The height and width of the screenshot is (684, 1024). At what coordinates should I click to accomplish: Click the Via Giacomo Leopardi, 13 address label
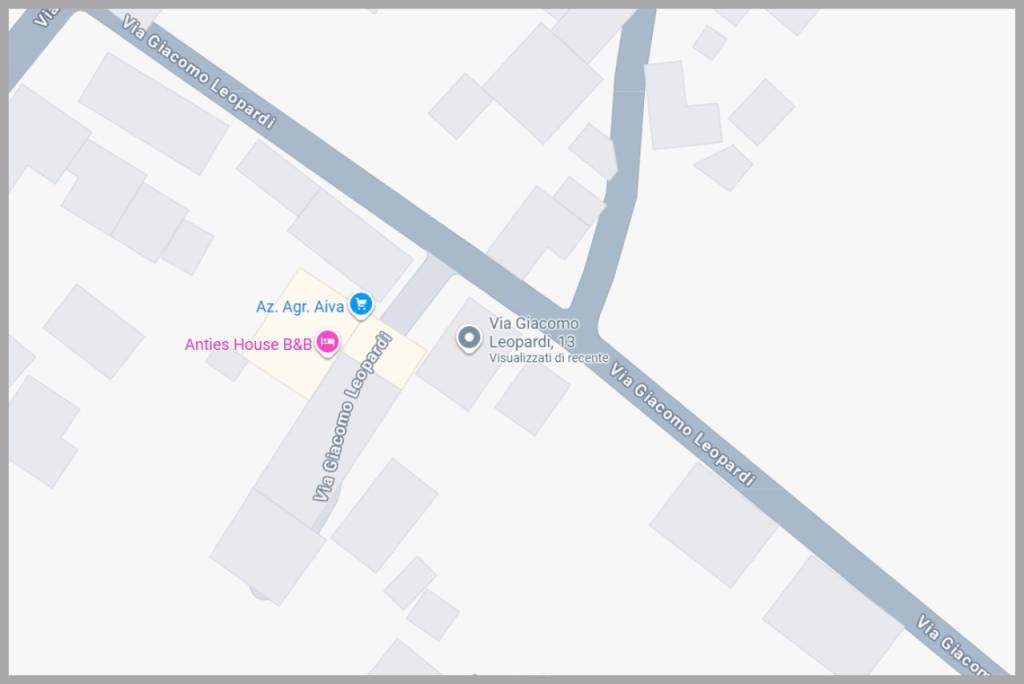tap(534, 333)
